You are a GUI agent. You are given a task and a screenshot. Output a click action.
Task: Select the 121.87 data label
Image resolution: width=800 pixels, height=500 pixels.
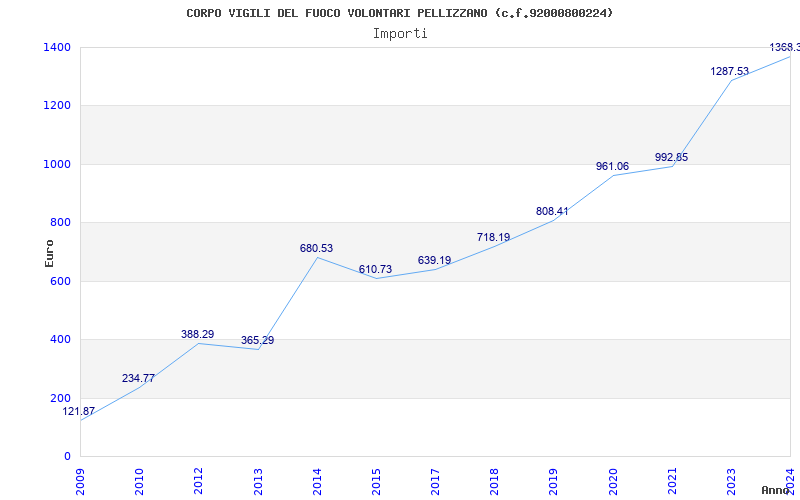click(79, 411)
